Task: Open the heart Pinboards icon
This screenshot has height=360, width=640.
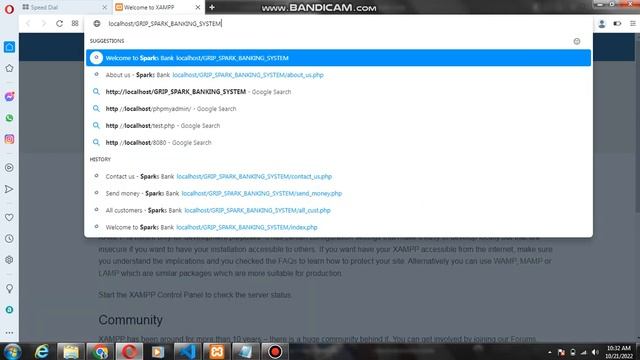Action: pos(9,217)
